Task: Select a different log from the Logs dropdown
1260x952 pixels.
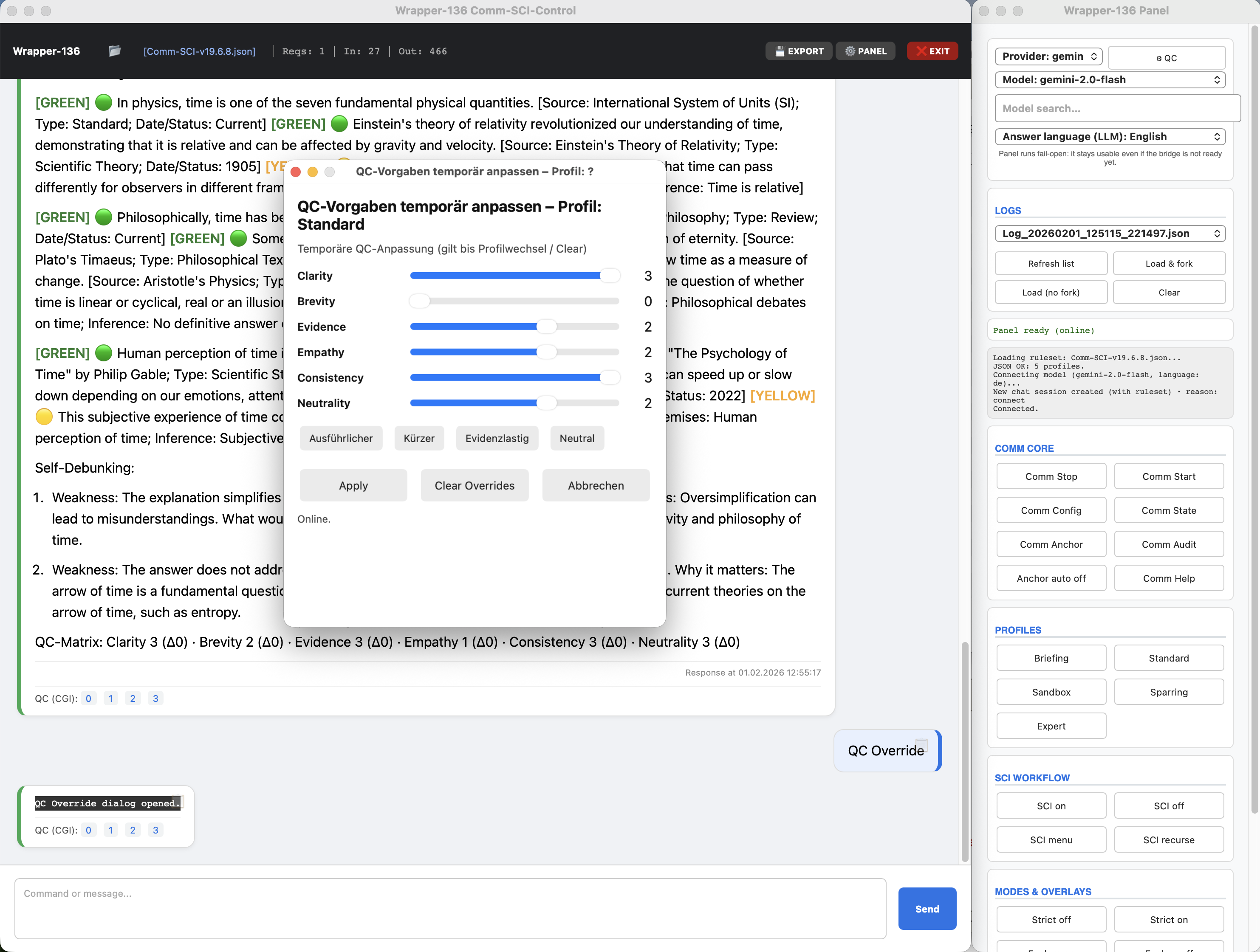Action: pos(1110,234)
